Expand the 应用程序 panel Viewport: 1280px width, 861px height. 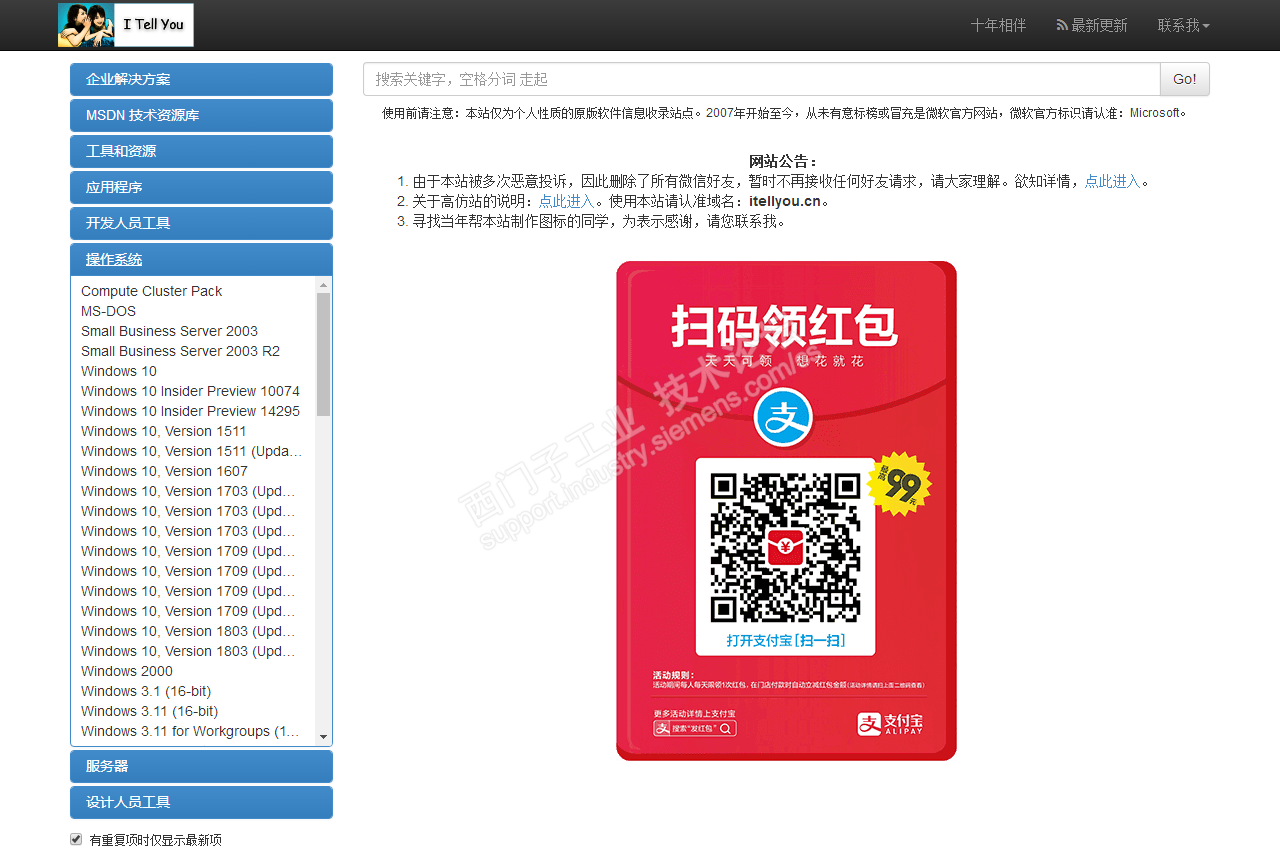point(201,187)
